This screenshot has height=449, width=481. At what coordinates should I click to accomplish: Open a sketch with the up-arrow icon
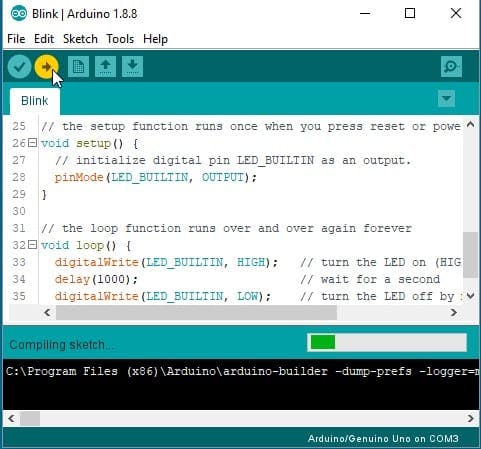tap(105, 67)
